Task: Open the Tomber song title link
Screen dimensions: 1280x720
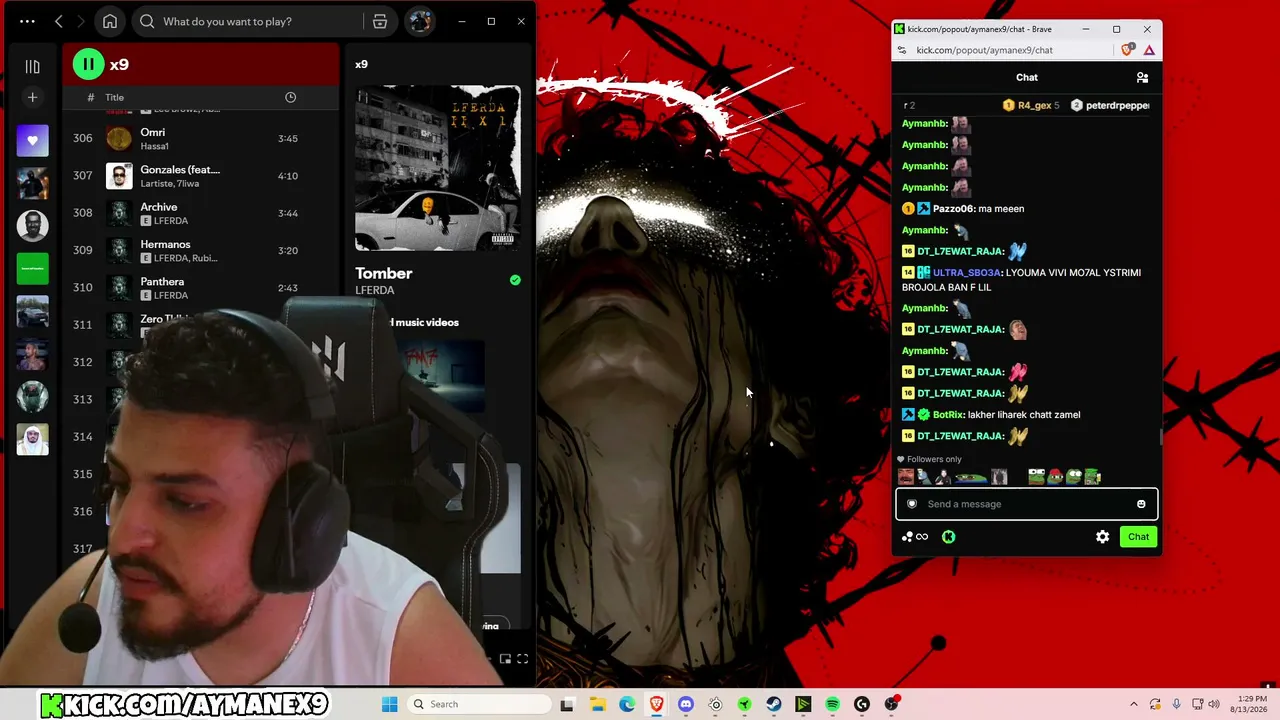Action: tap(384, 273)
